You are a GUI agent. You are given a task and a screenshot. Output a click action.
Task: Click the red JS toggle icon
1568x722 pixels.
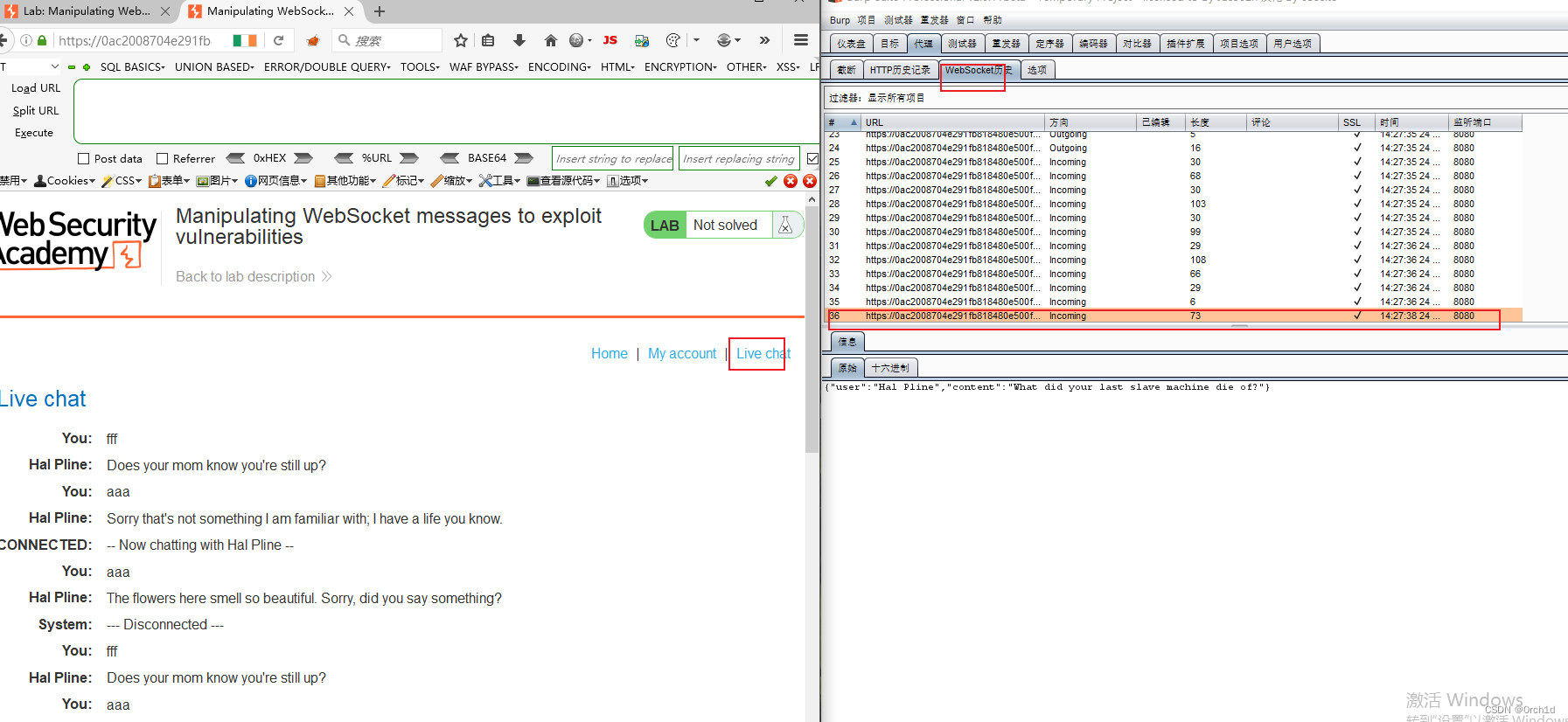tap(610, 40)
